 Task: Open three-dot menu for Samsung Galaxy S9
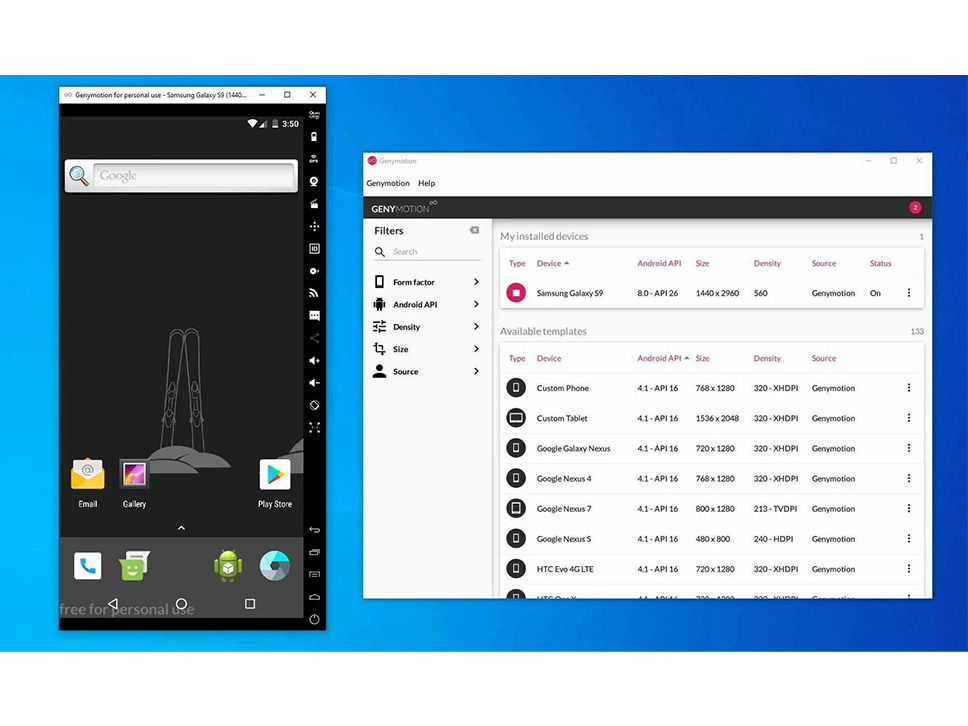pos(909,293)
